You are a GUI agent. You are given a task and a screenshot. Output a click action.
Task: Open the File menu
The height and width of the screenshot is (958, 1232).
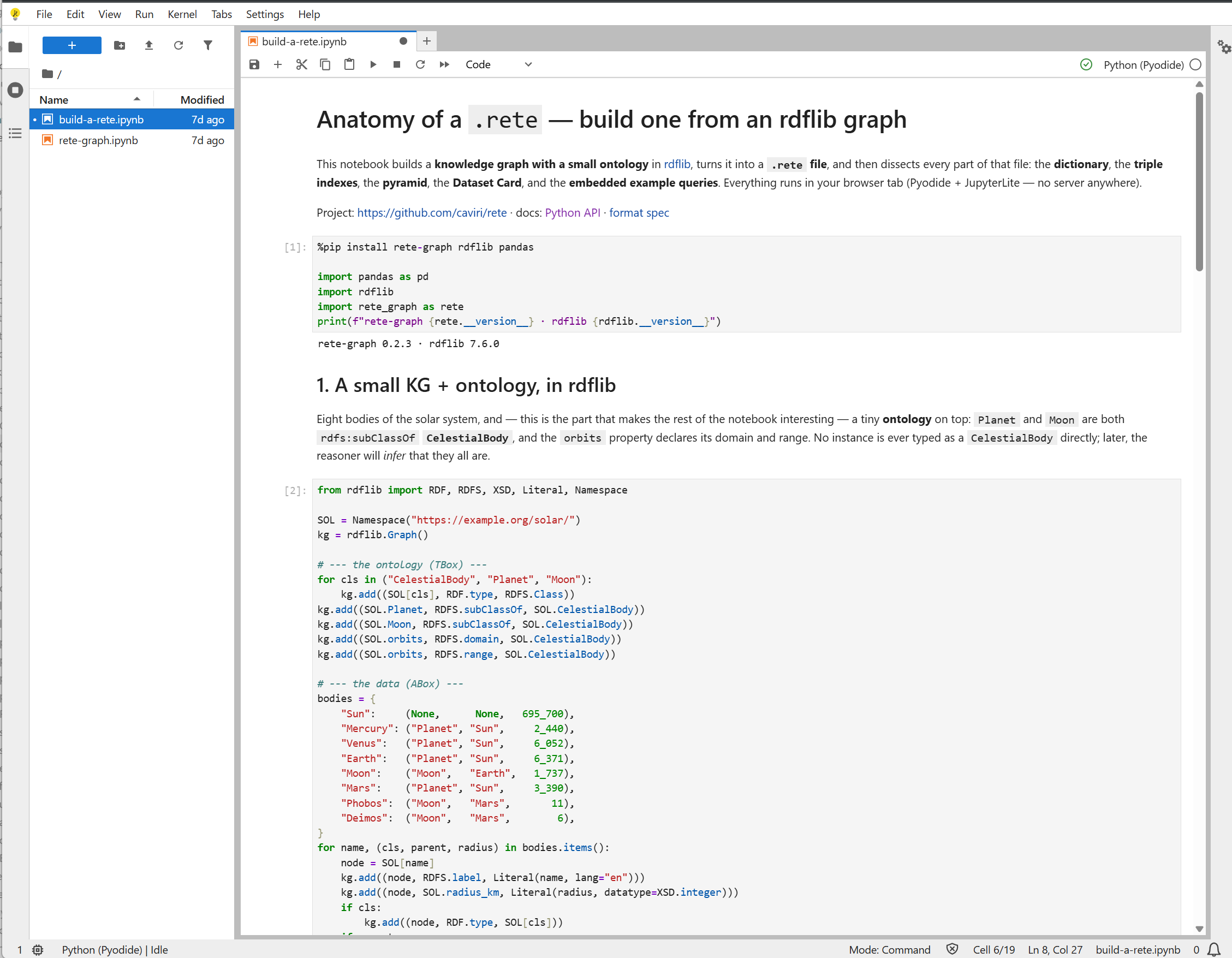pos(44,14)
